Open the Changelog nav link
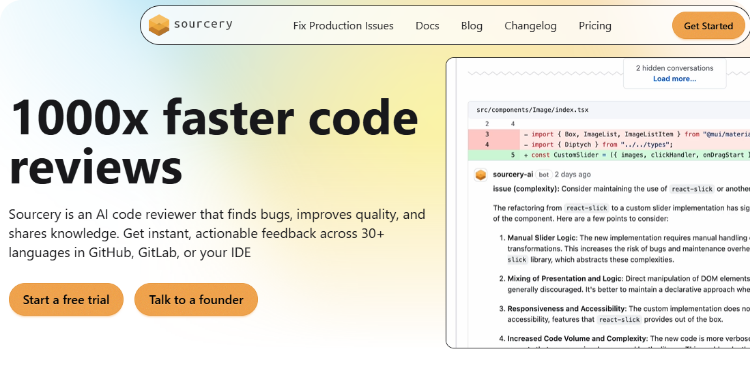 (x=530, y=26)
